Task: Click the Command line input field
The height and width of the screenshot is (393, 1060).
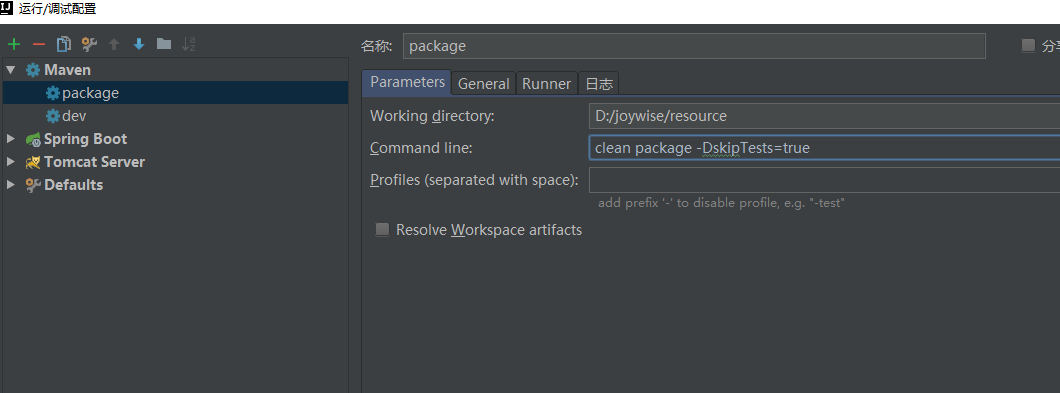Action: coord(824,147)
